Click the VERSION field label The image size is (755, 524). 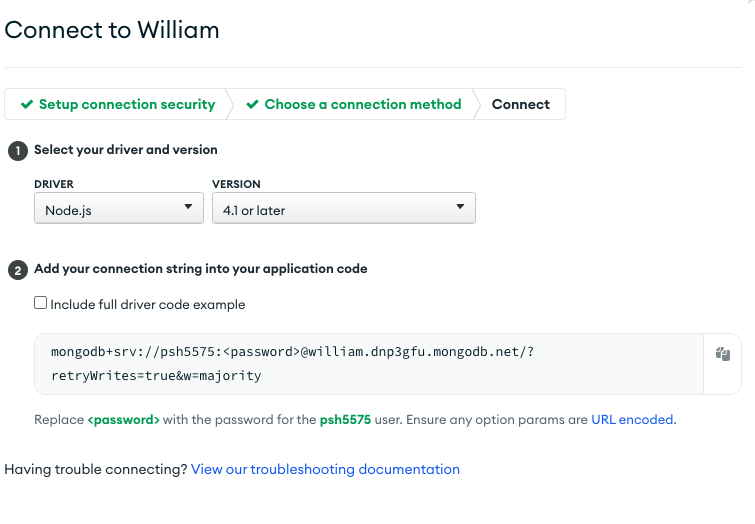pos(236,184)
